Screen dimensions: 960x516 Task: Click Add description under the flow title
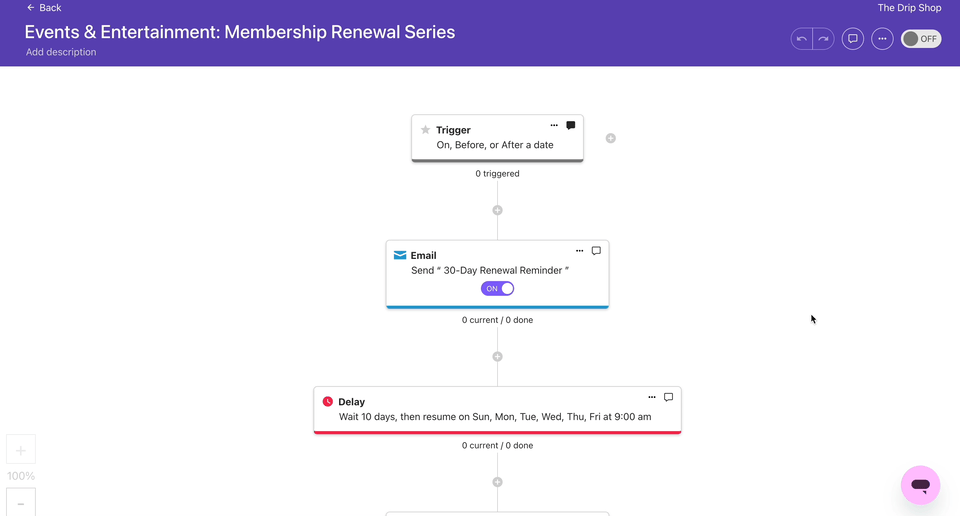pyautogui.click(x=61, y=52)
